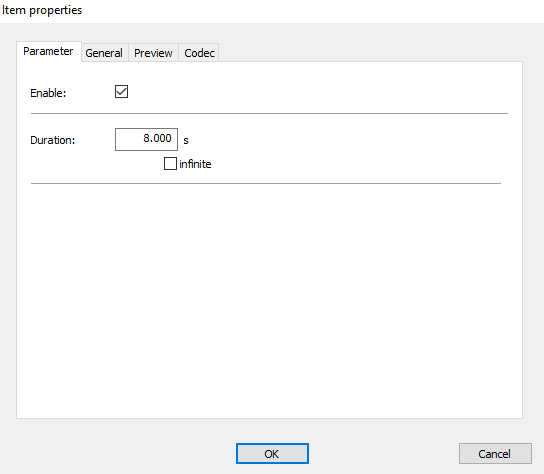Click gray area between OK and Cancel
This screenshot has height=474, width=544.
[383, 454]
